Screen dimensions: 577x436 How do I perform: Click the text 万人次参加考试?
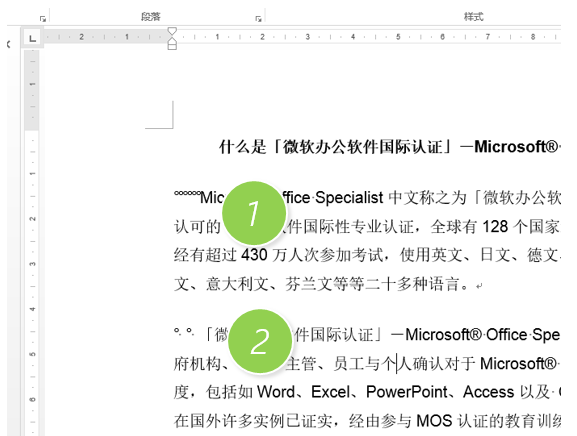[x=328, y=255]
